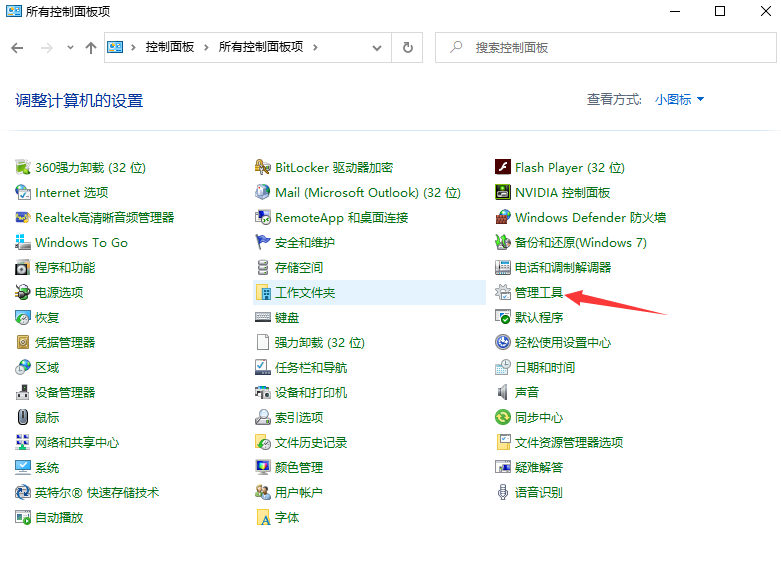The image size is (781, 564).
Task: Open the NVIDIA 控制面板 icon
Action: click(x=503, y=193)
